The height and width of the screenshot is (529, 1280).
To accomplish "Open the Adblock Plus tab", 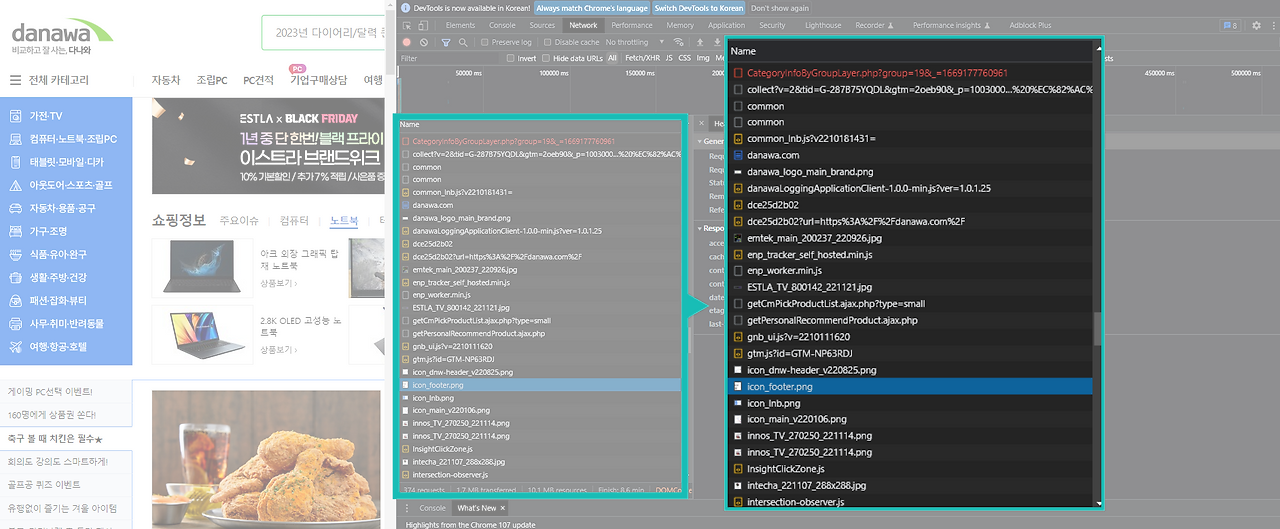I will [x=1031, y=25].
